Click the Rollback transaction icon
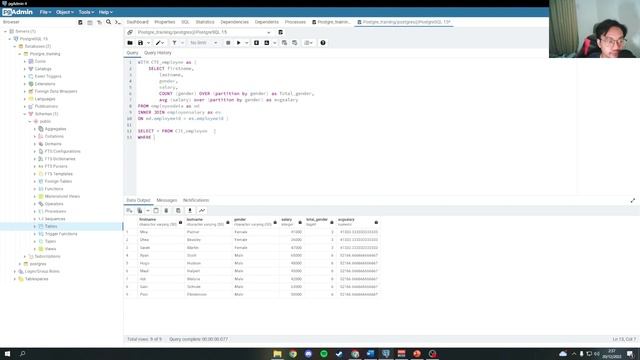The height and width of the screenshot is (360, 640). [295, 43]
